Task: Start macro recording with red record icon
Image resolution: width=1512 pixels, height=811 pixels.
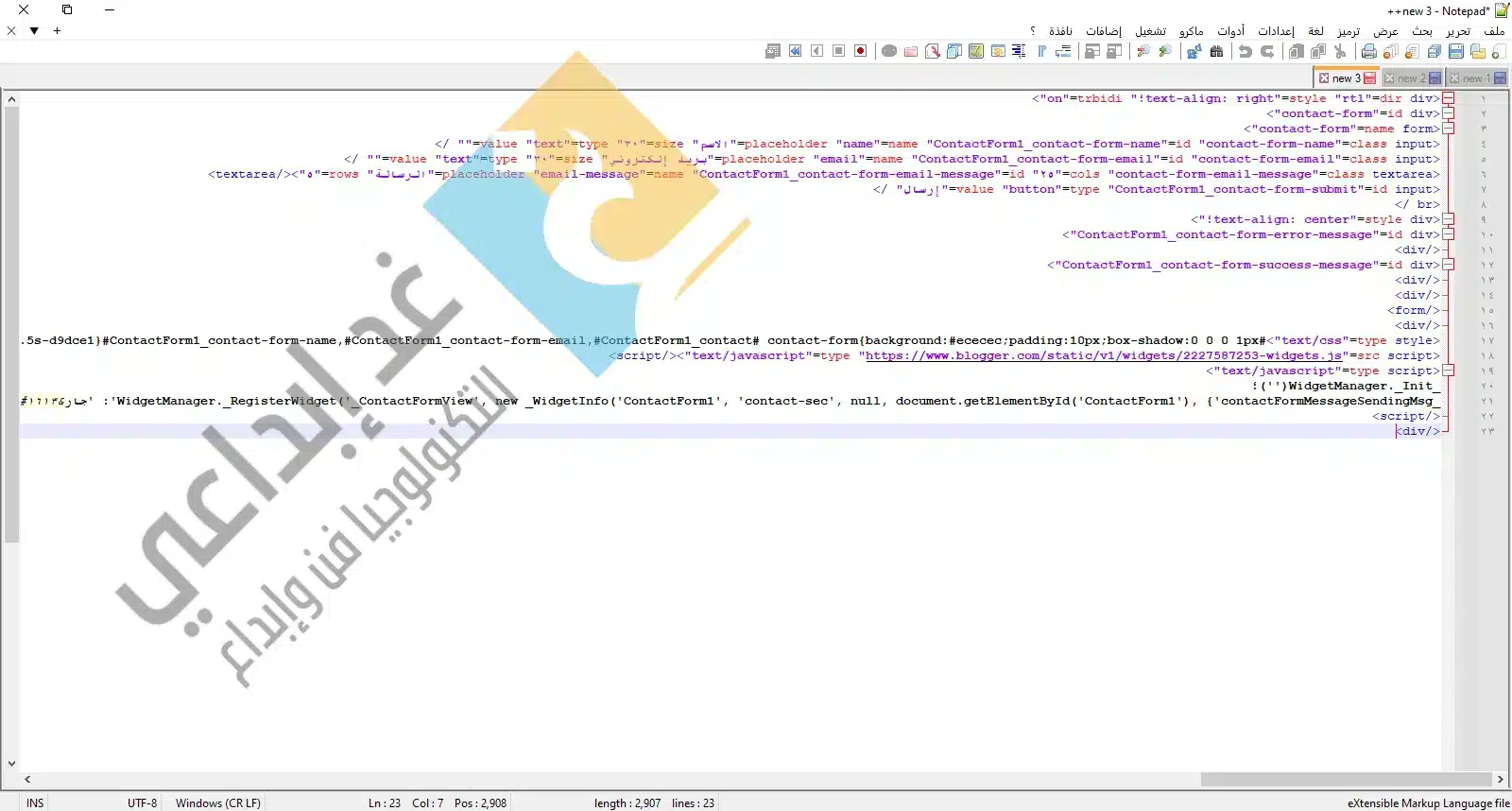Action: 860,51
